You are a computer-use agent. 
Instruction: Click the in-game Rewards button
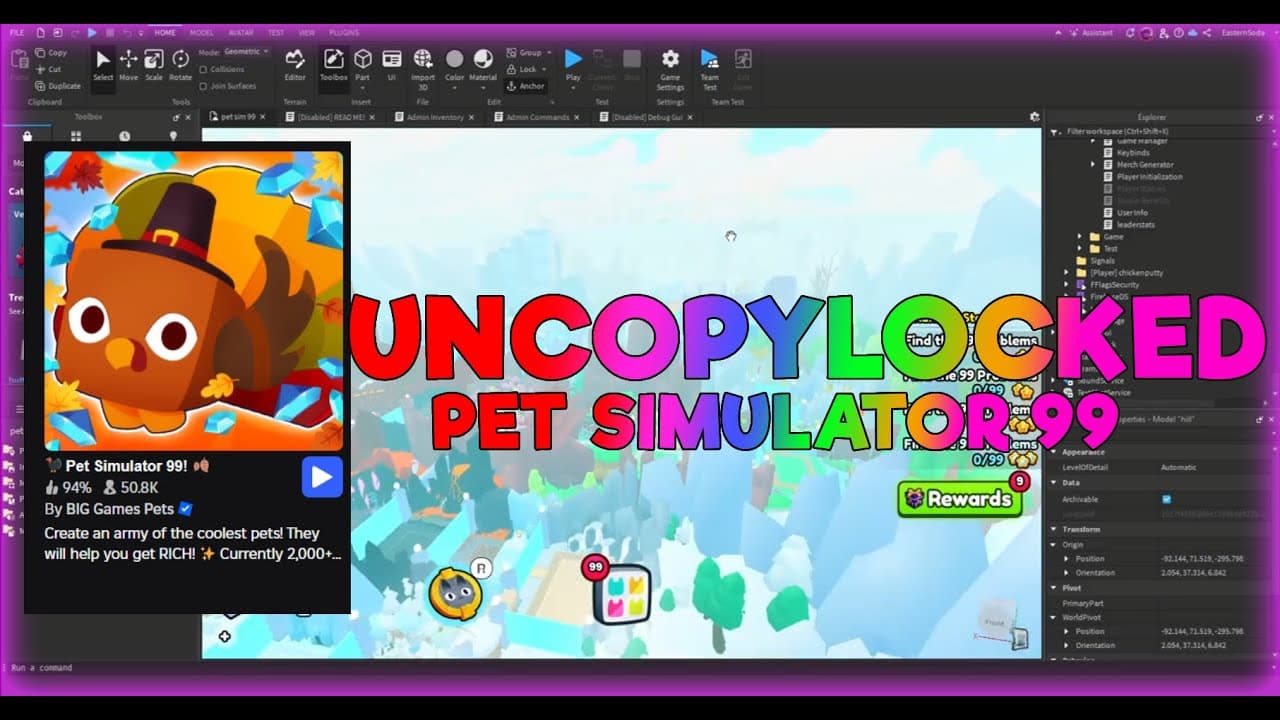click(960, 498)
